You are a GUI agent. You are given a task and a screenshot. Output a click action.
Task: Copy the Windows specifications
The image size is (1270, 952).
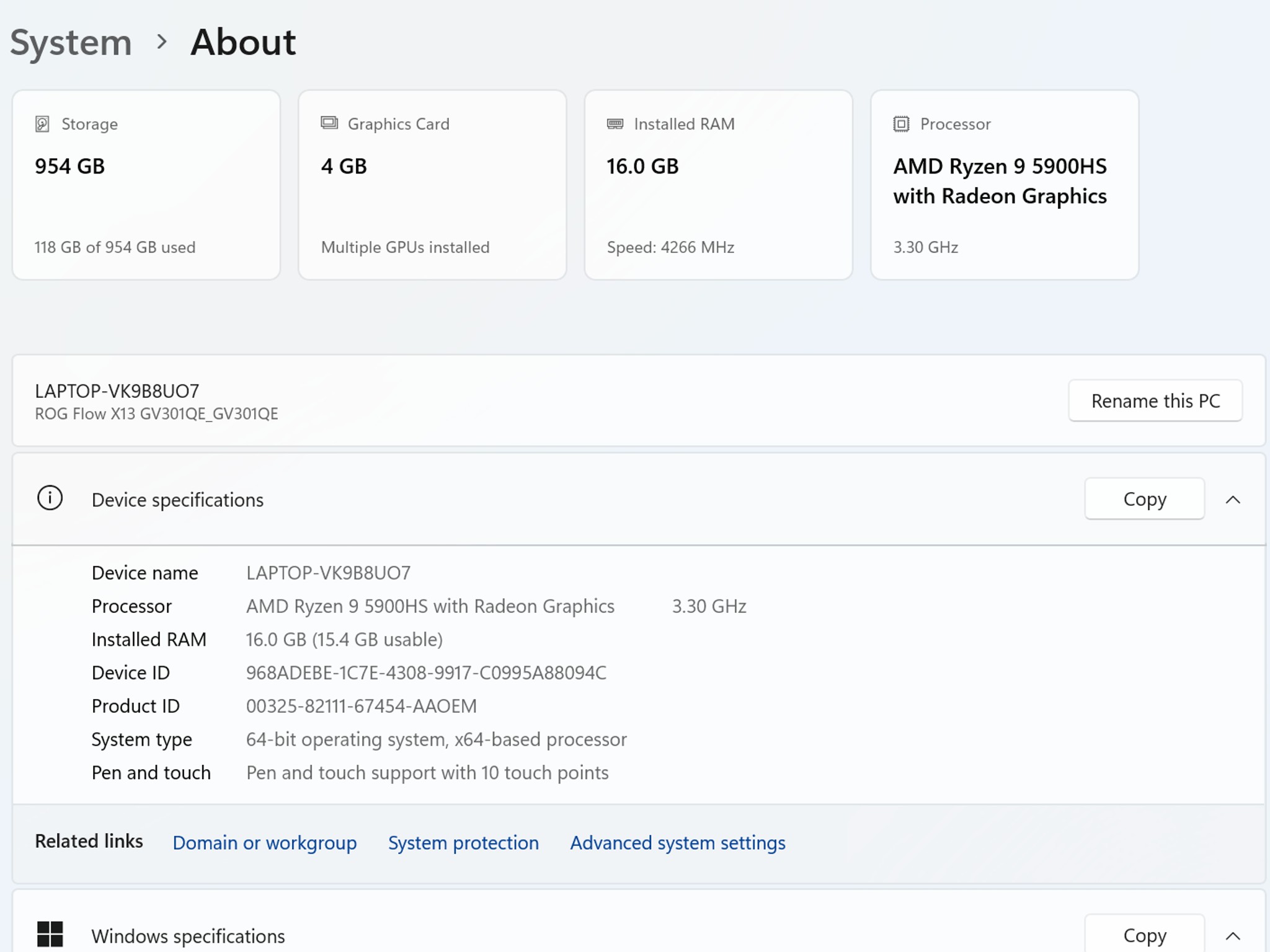tap(1144, 935)
